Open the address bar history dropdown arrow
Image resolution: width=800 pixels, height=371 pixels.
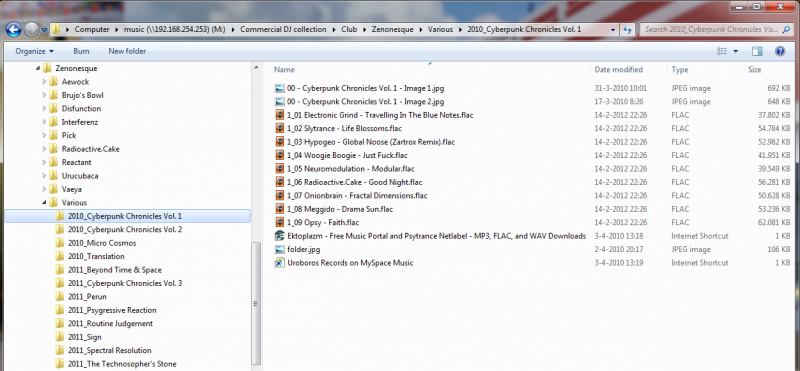(x=613, y=30)
